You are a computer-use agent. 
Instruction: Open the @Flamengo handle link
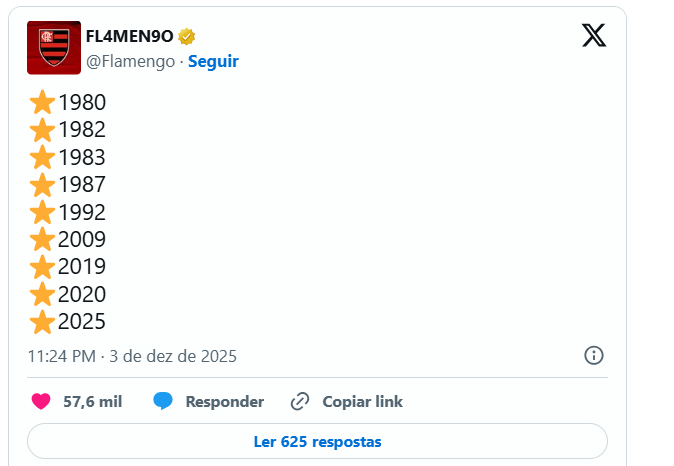tap(130, 61)
